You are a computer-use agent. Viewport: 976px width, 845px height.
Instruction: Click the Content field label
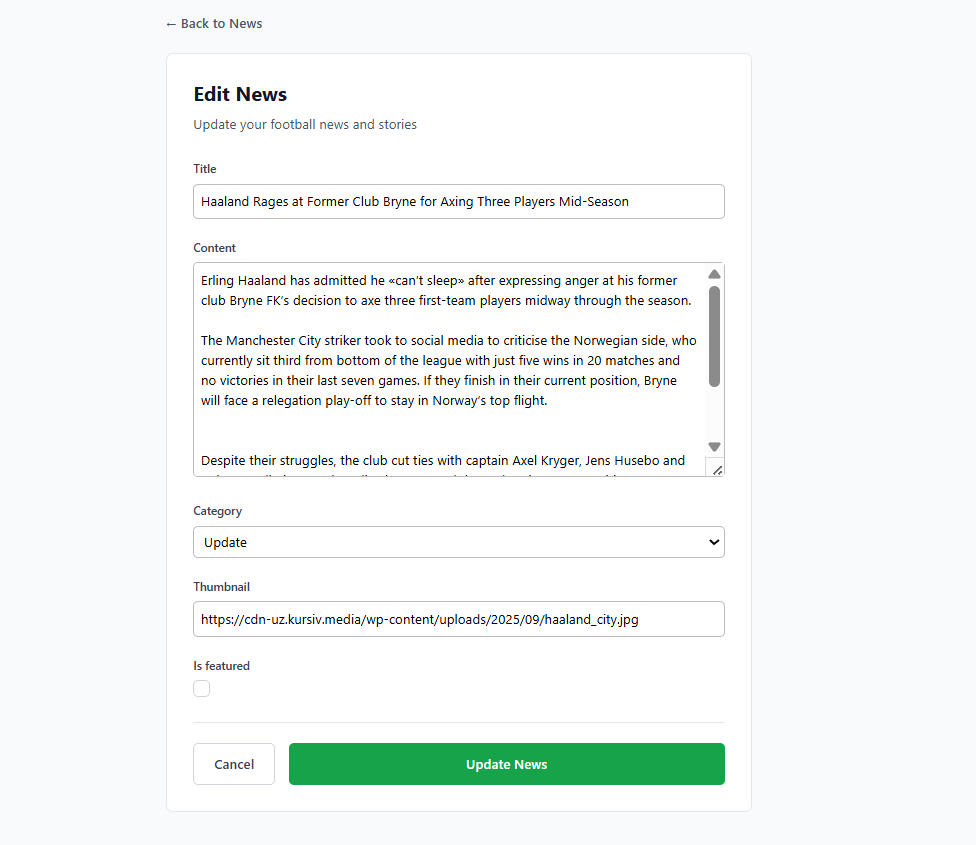coord(215,248)
